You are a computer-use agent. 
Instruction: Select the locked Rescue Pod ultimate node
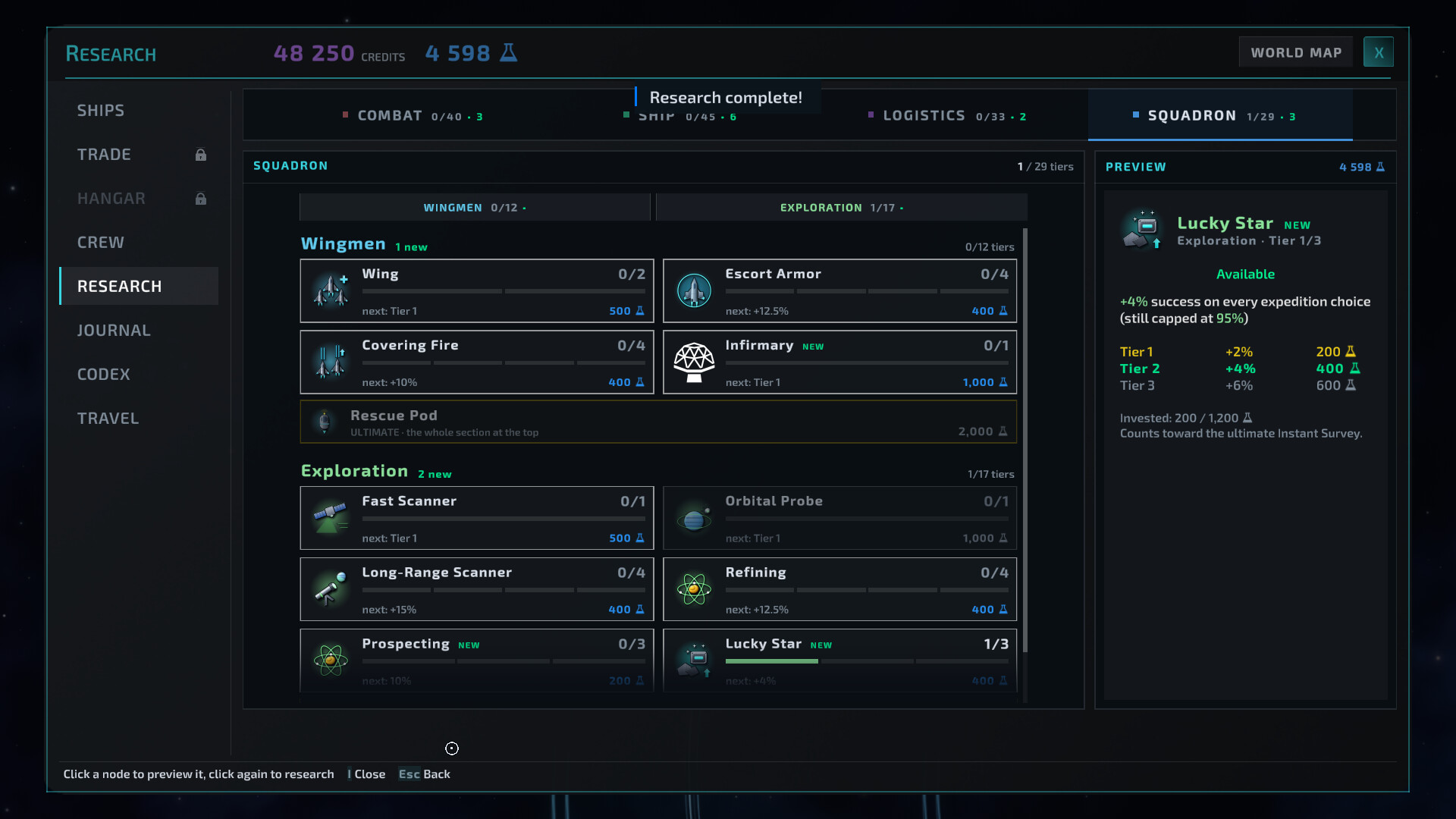658,422
